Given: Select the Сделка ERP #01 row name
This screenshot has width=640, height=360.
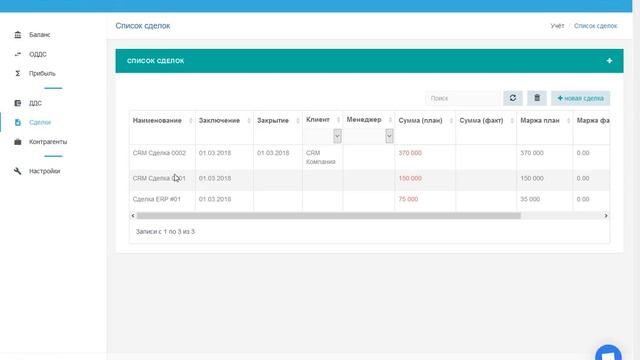Looking at the screenshot, I should coord(156,199).
